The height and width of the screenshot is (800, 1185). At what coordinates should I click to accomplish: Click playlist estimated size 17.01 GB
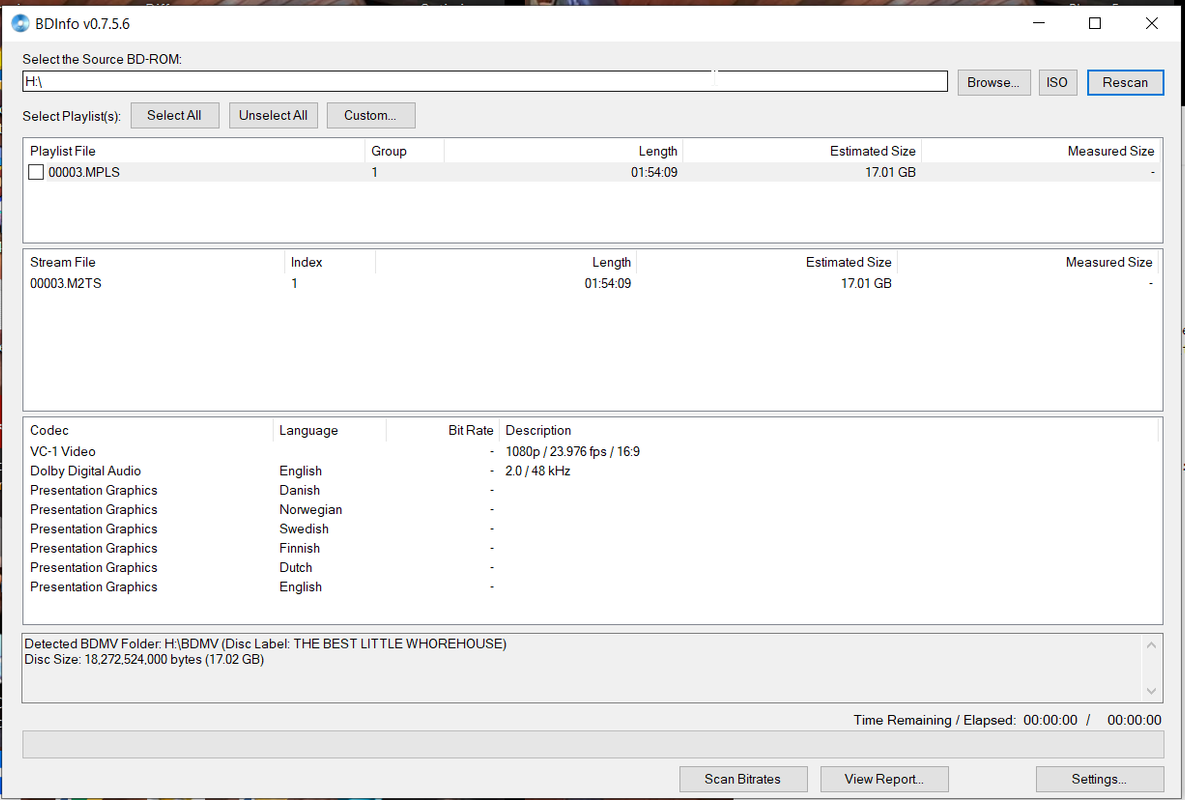point(890,172)
